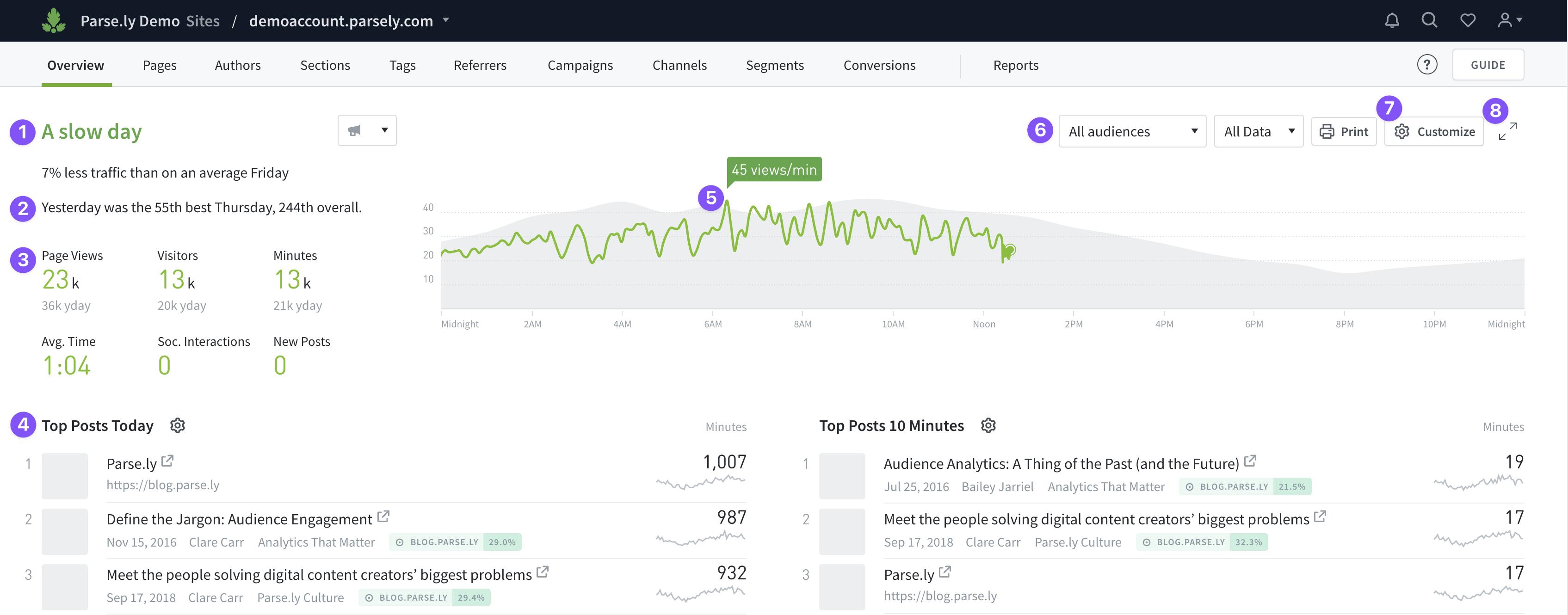The image size is (1568, 615).
Task: Click the Print button
Action: pos(1343,131)
